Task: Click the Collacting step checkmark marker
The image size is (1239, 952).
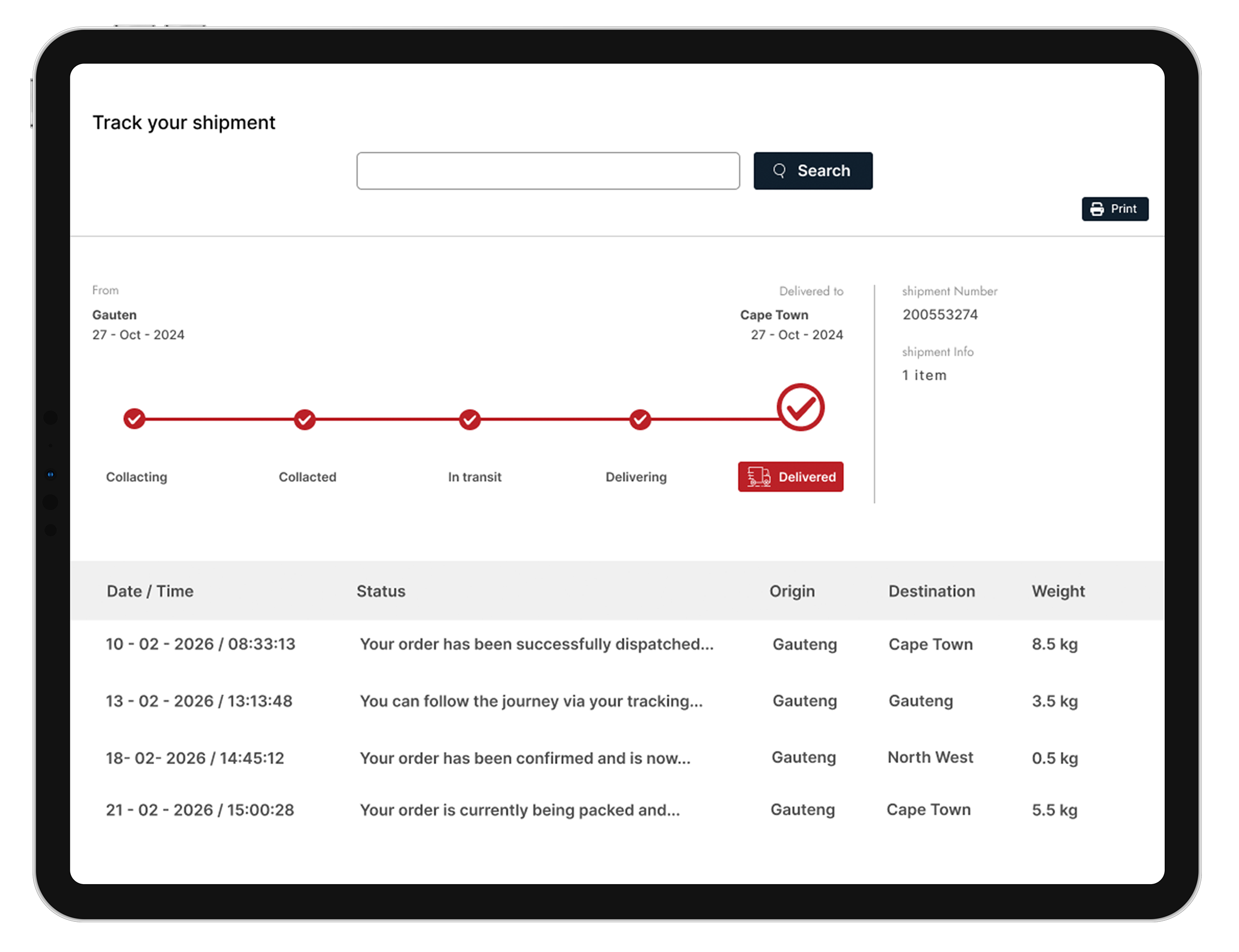Action: pos(134,419)
